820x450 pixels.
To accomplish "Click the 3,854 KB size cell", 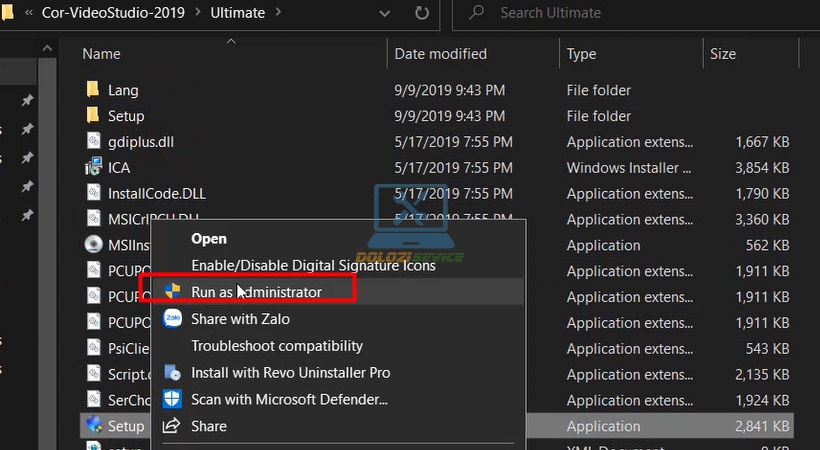I will click(x=762, y=167).
